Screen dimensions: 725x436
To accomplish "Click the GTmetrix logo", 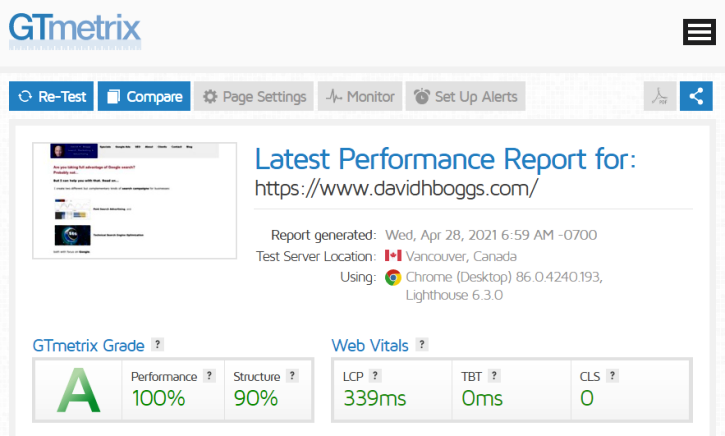I will coord(75,31).
